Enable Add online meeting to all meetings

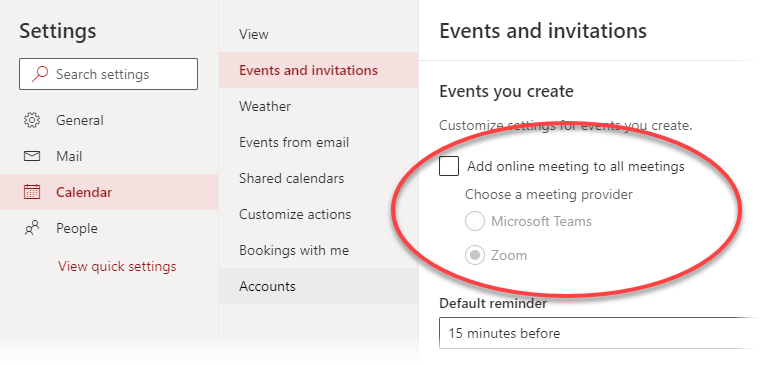tap(449, 166)
